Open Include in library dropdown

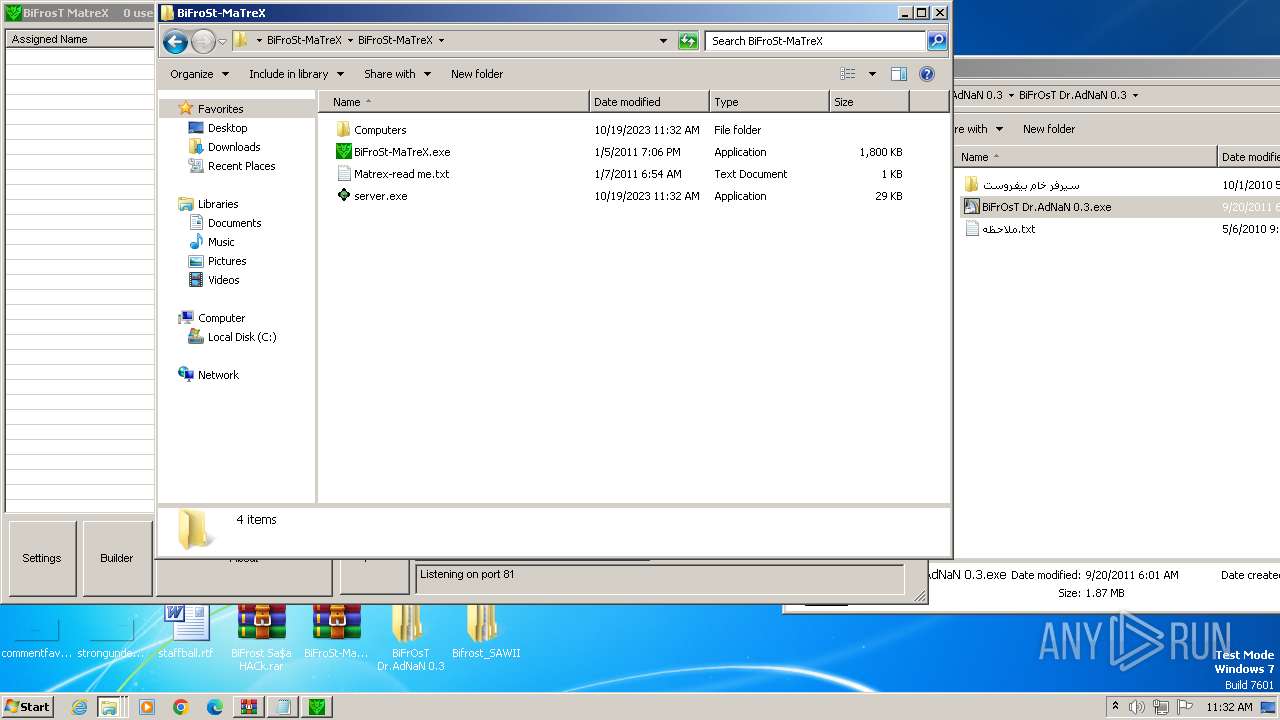296,74
